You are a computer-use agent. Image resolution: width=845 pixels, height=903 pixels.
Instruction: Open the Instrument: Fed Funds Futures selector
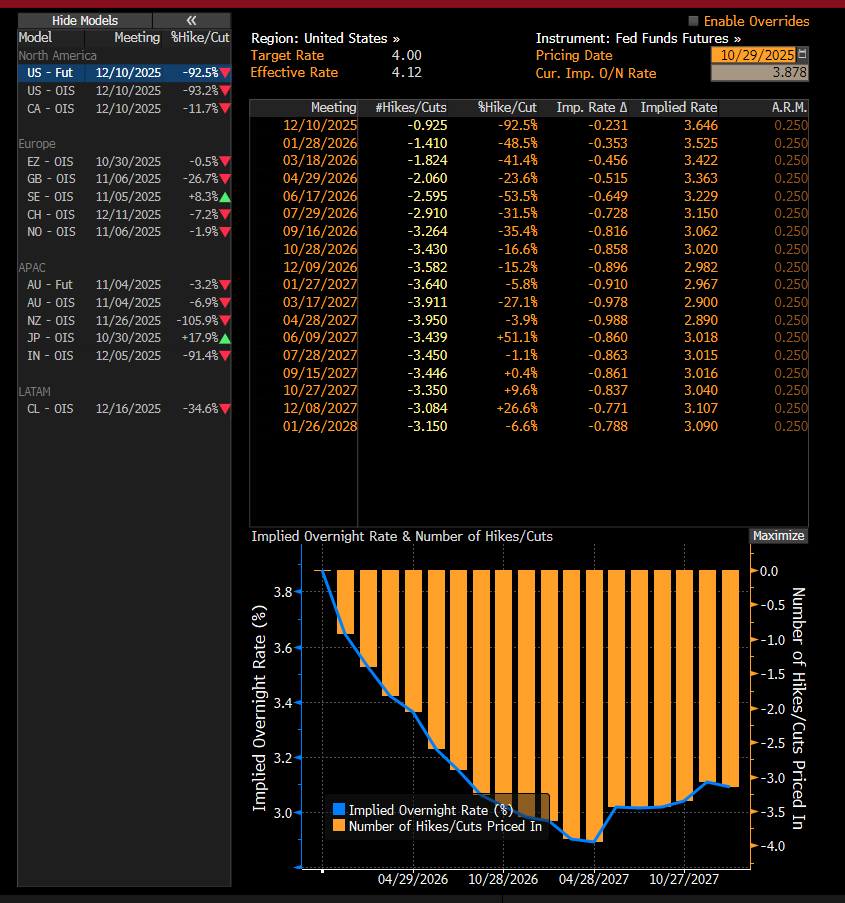click(x=638, y=39)
